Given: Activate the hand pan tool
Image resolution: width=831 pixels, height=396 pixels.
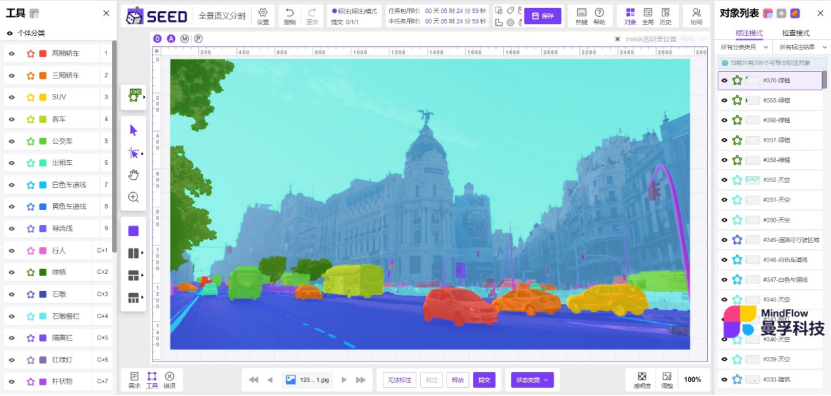Looking at the screenshot, I should [133, 175].
